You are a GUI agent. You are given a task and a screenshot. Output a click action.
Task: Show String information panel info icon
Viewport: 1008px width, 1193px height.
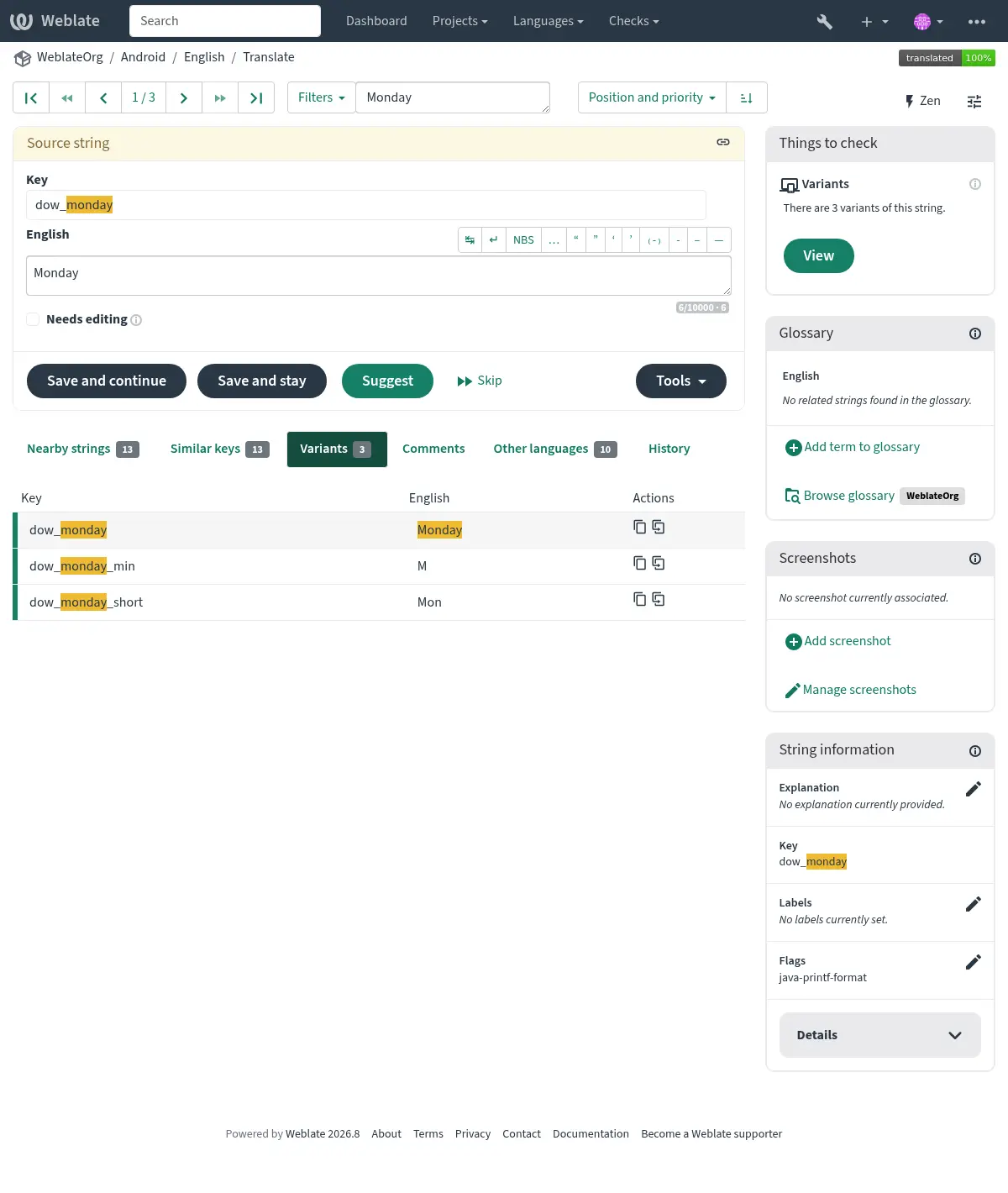coord(975,751)
